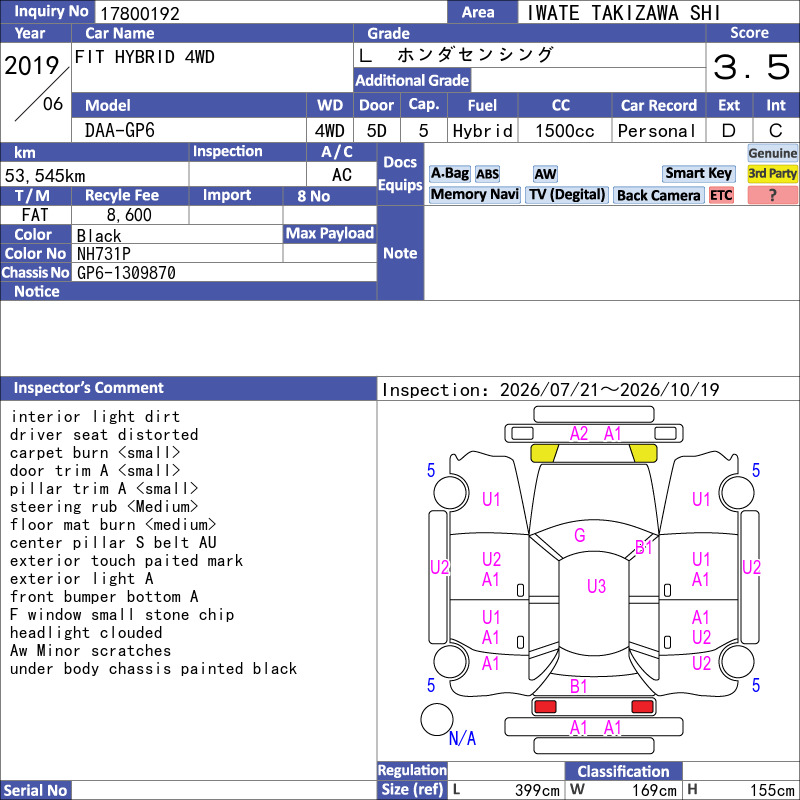Click the Smart Key badge
Image resolution: width=800 pixels, height=800 pixels.
point(698,173)
